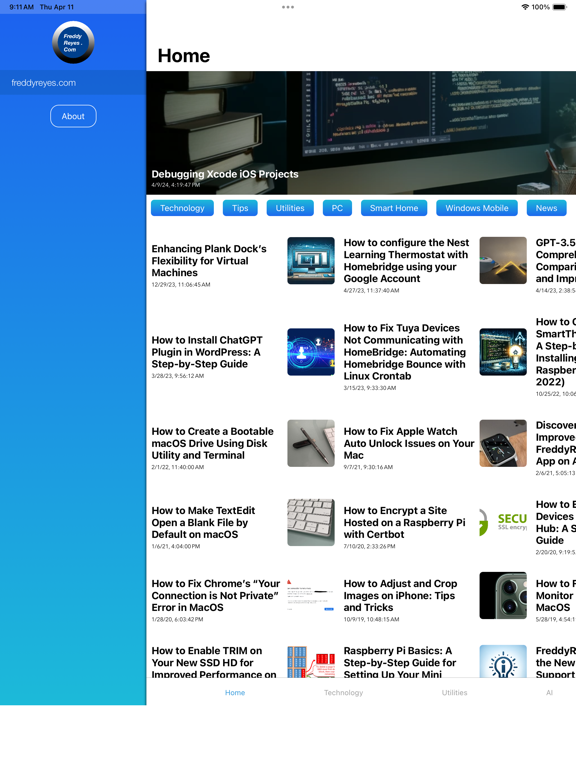
Task: Switch to the Technology bottom tab
Action: coord(343,693)
